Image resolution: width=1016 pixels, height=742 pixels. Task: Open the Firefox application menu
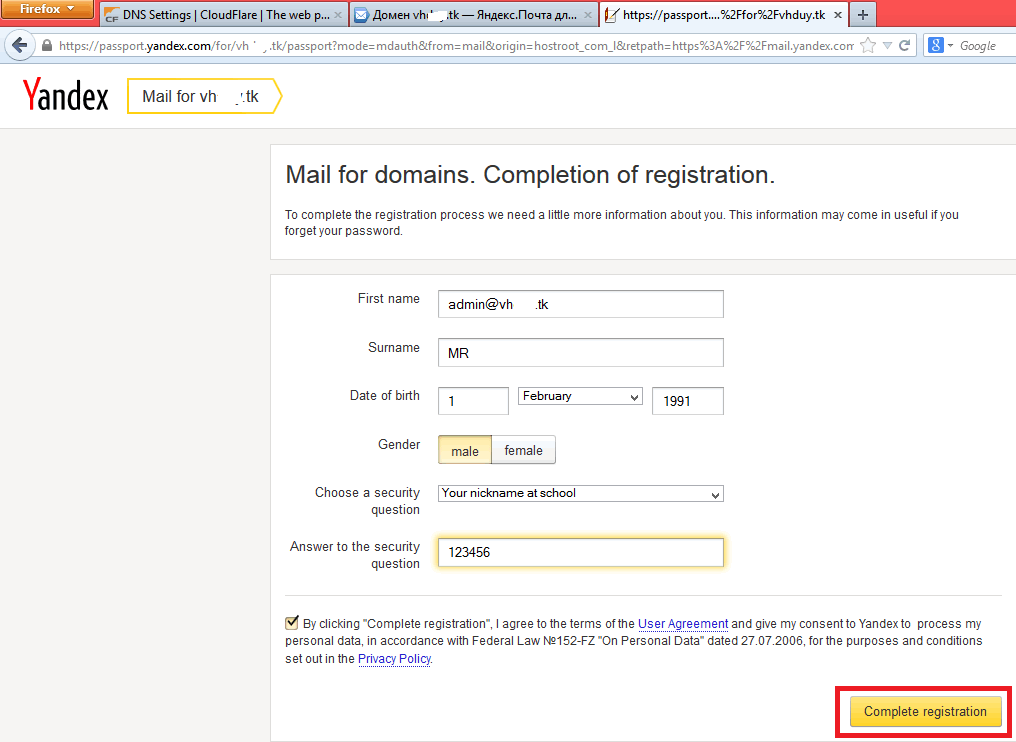[48, 9]
